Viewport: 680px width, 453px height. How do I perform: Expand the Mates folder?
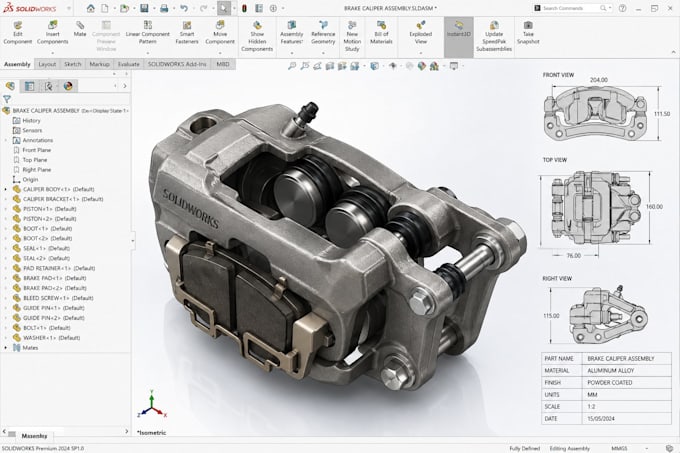point(6,348)
